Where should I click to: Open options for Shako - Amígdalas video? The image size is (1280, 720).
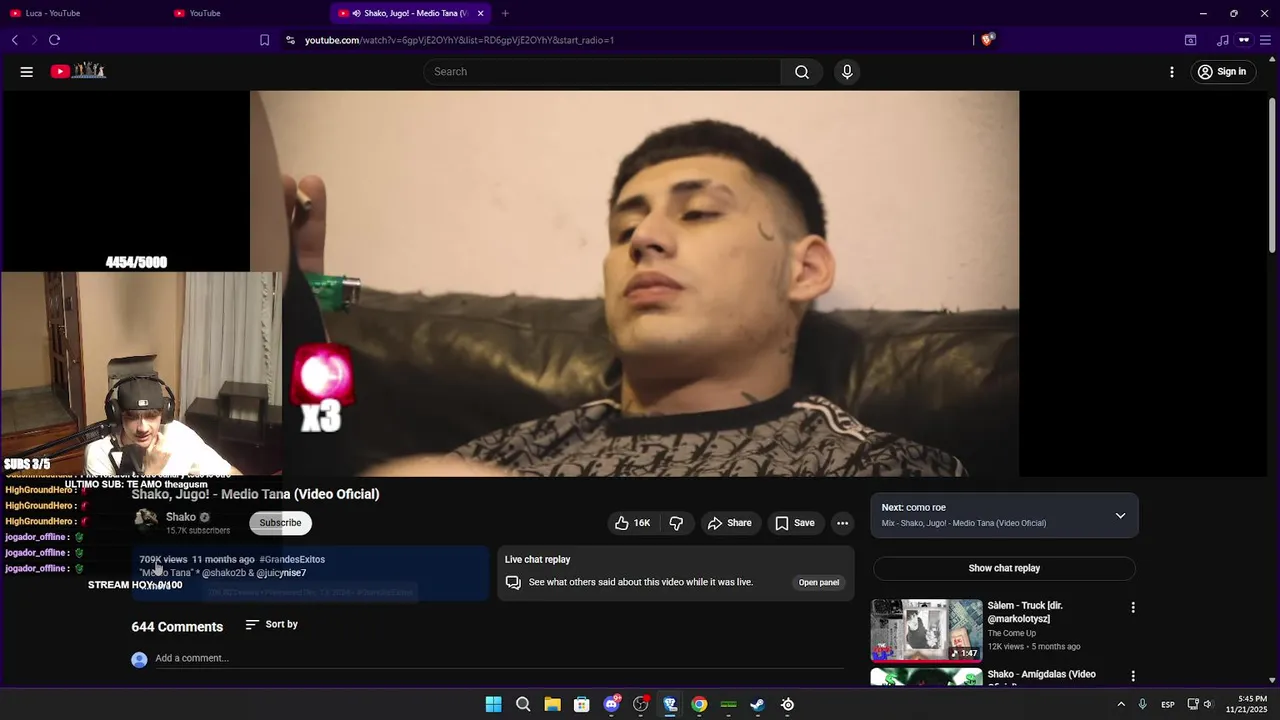coord(1133,676)
